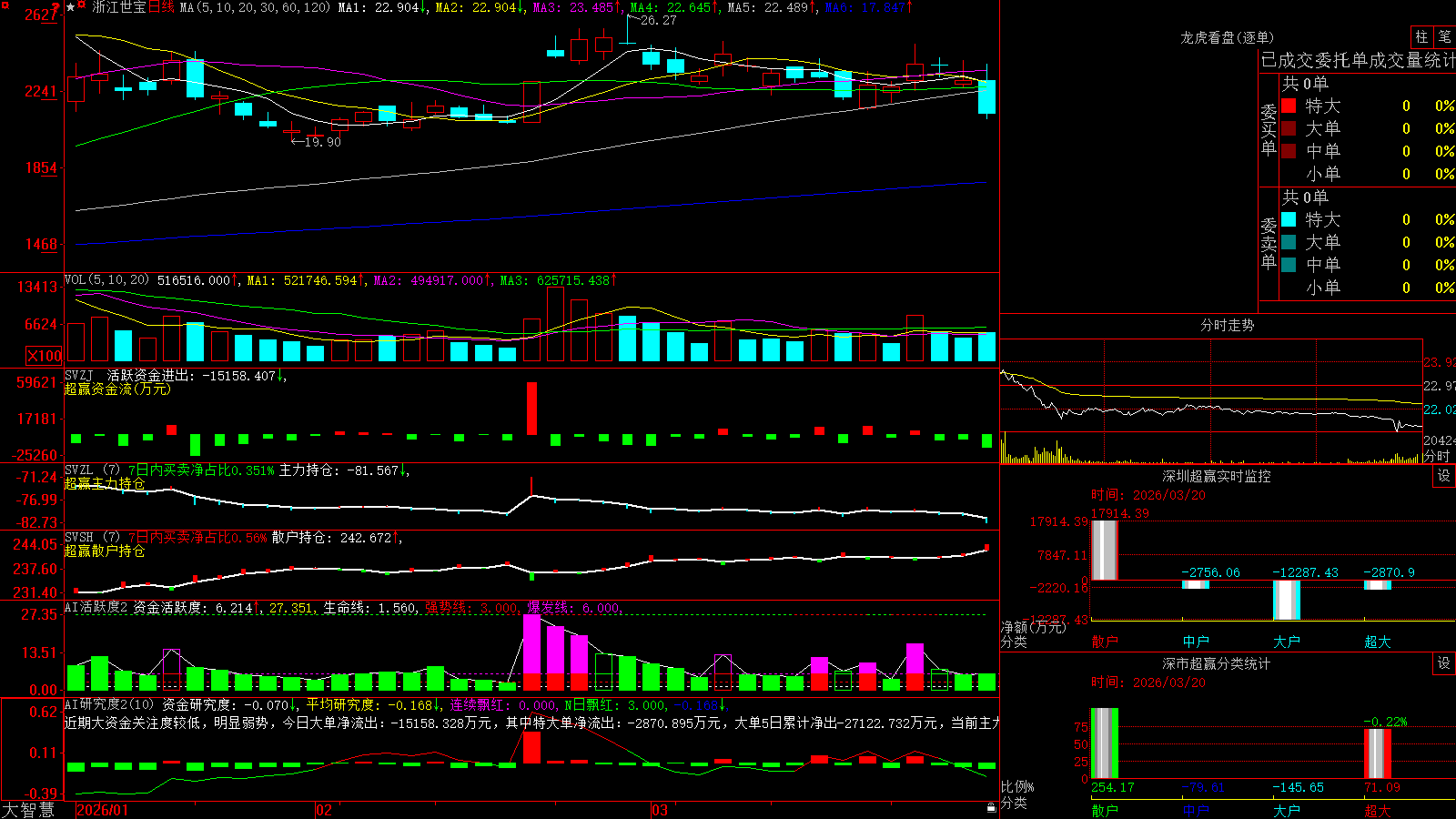1456x819 pixels.
Task: Click the 委卖单 section label
Action: (x=1269, y=243)
